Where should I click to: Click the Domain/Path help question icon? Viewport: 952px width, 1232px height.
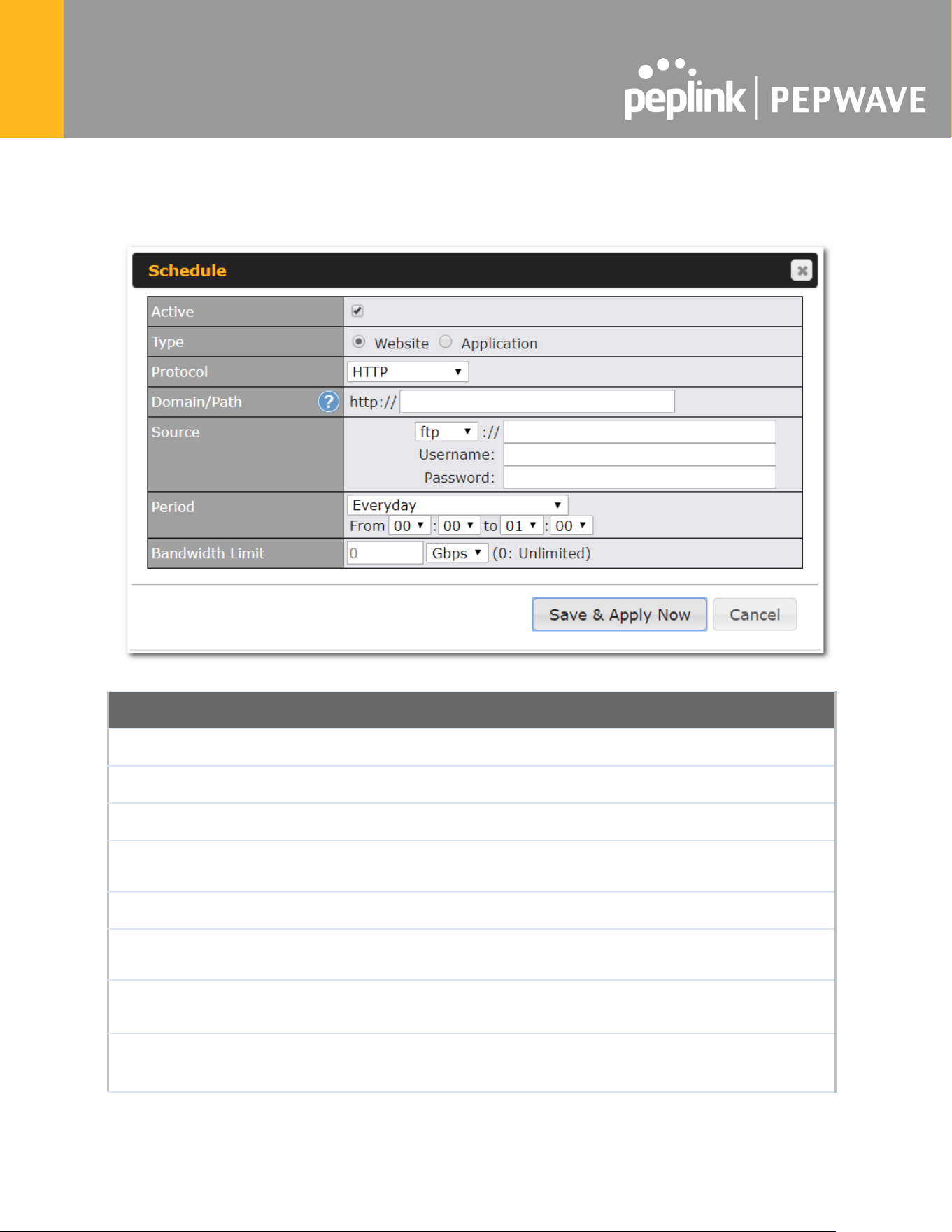pyautogui.click(x=328, y=402)
